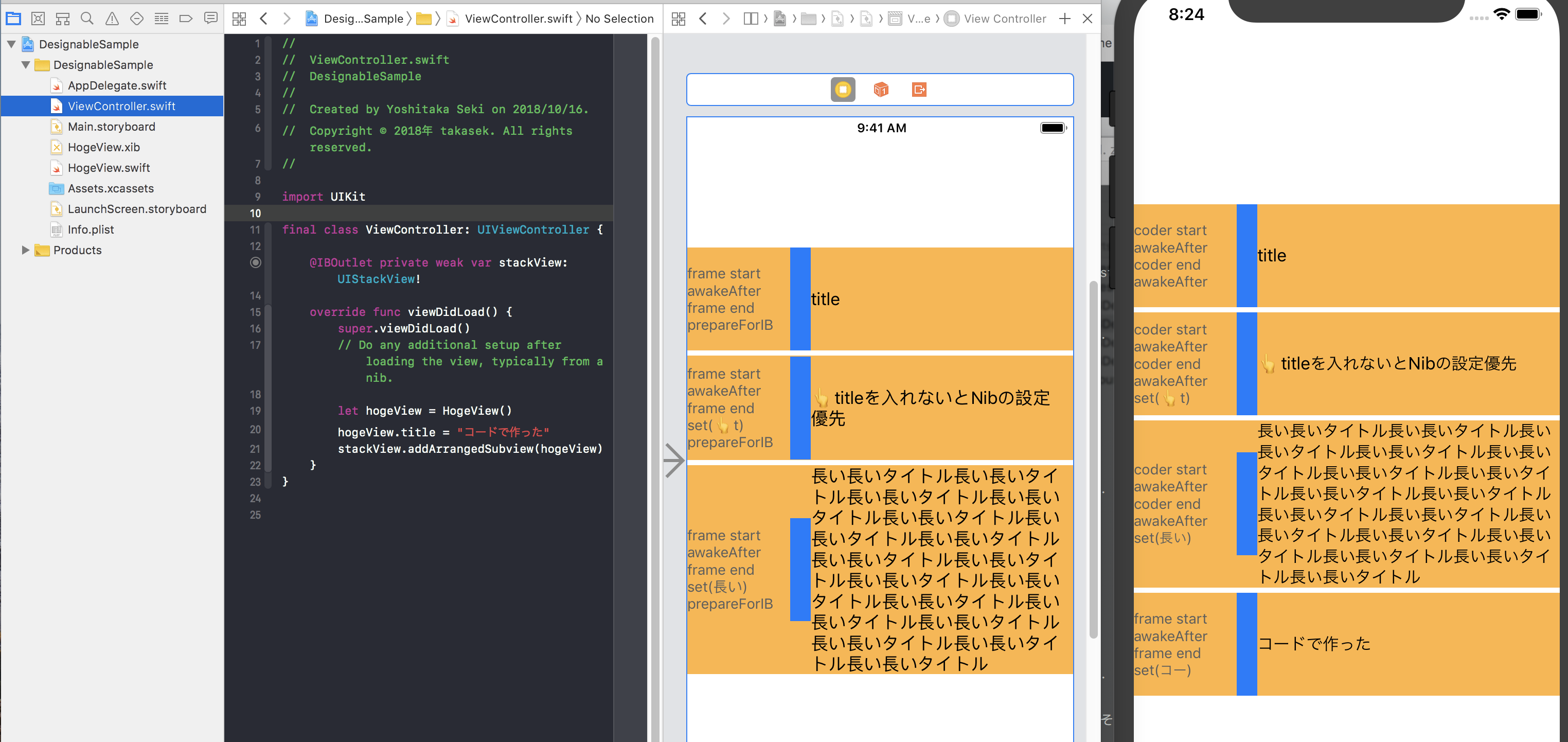Viewport: 1568px width, 742px height.
Task: Select Main.storyboard in the navigator
Action: (112, 127)
